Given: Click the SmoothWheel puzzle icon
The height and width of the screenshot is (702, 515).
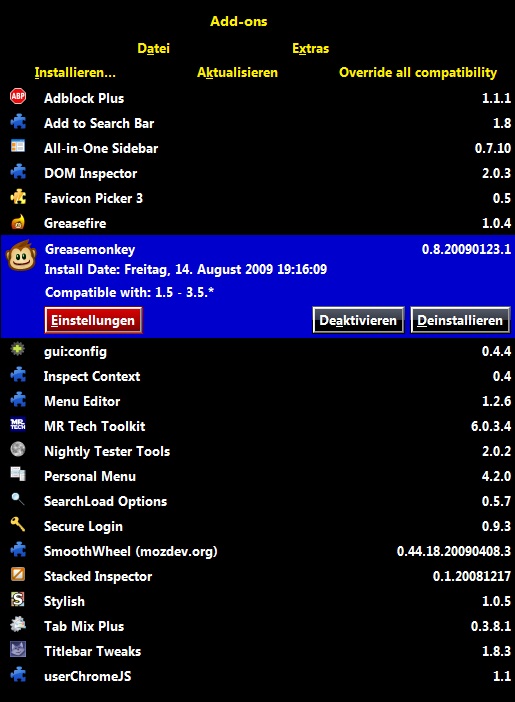Looking at the screenshot, I should pyautogui.click(x=18, y=550).
